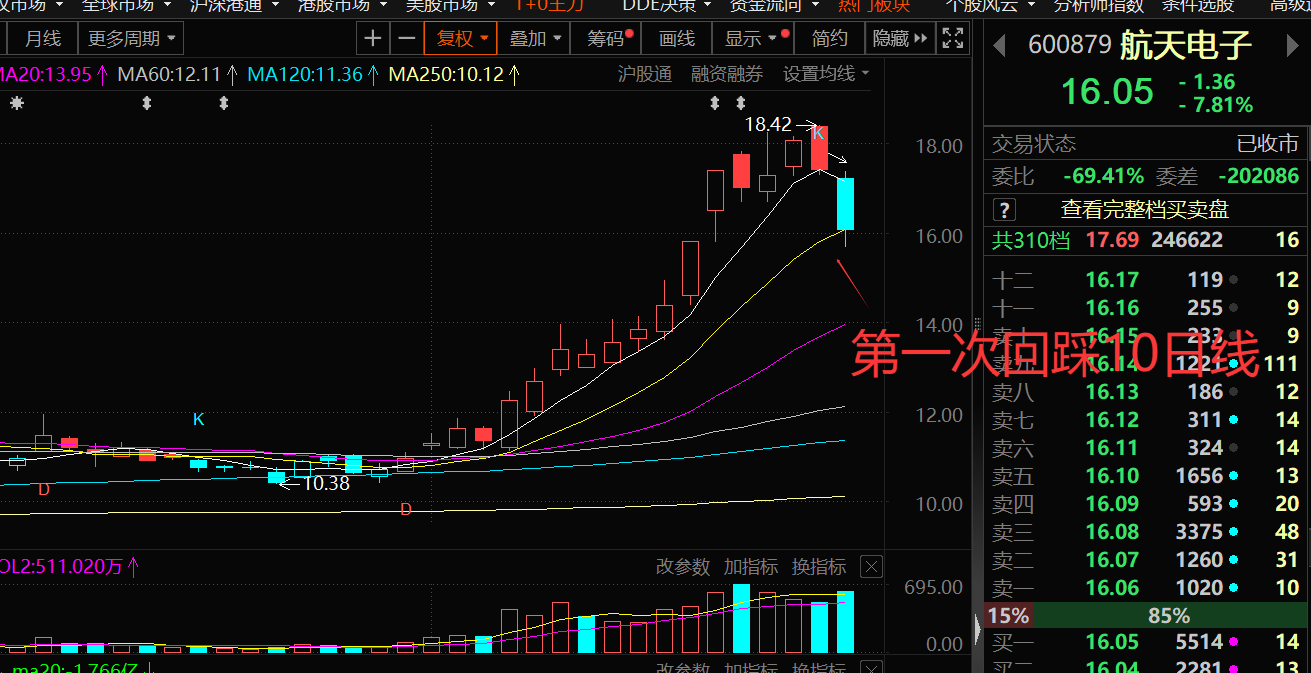
Task: Close the volume indicator panel with X
Action: (x=872, y=567)
